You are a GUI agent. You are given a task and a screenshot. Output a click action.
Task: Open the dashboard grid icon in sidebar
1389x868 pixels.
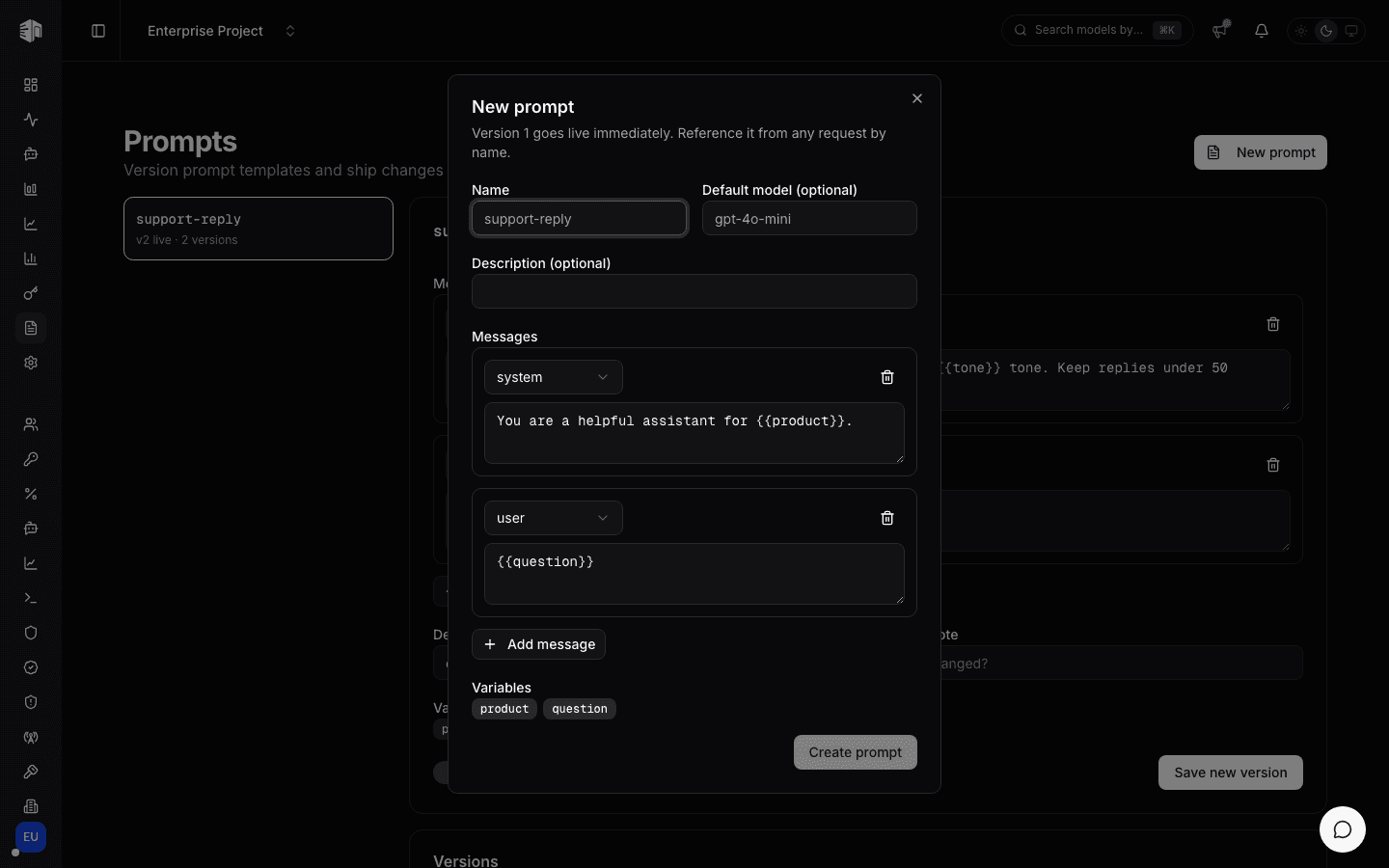tap(31, 85)
